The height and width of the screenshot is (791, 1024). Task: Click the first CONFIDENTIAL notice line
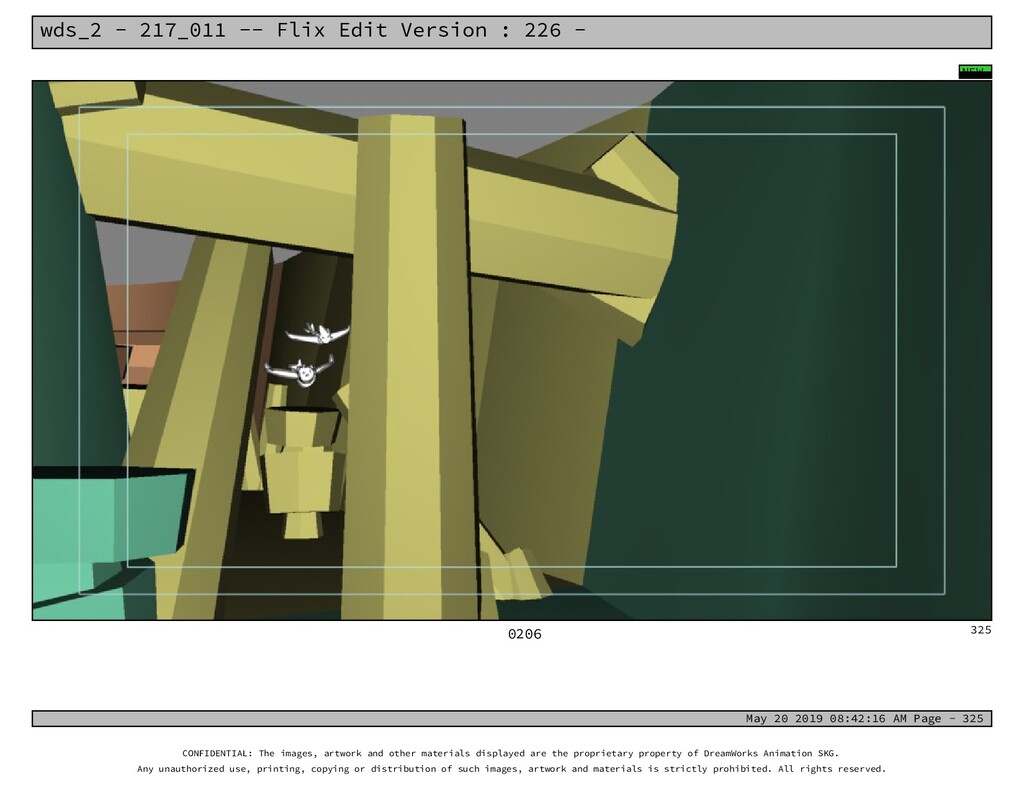tap(511, 753)
